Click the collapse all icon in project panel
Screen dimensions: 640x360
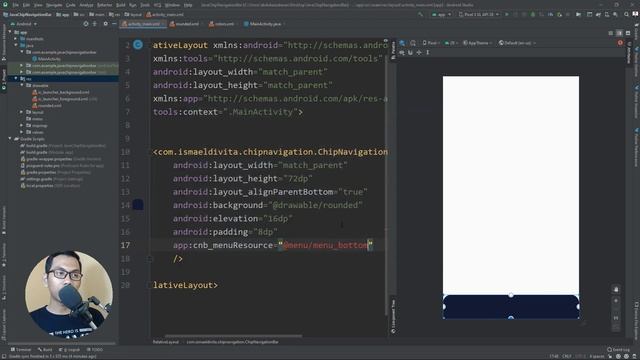(x=95, y=24)
